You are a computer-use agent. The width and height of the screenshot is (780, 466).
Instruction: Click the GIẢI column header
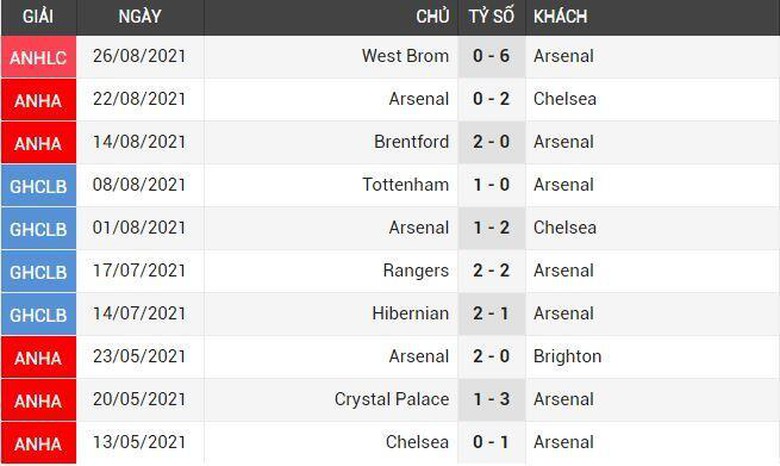[37, 17]
